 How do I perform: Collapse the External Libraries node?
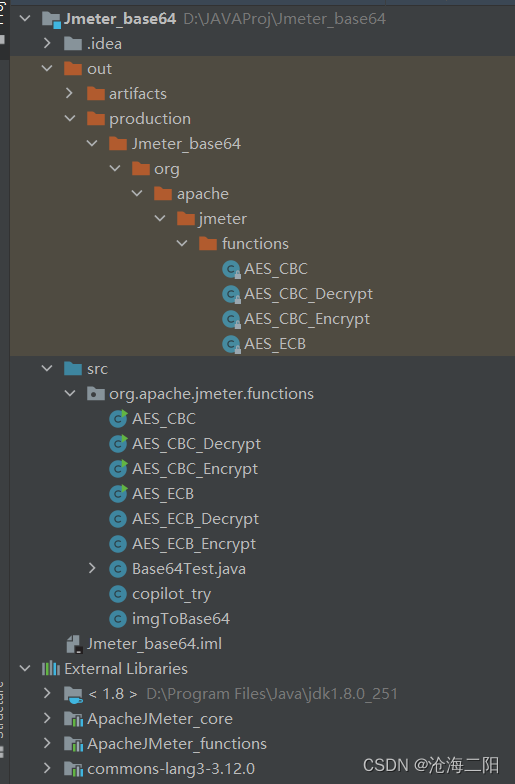24,668
